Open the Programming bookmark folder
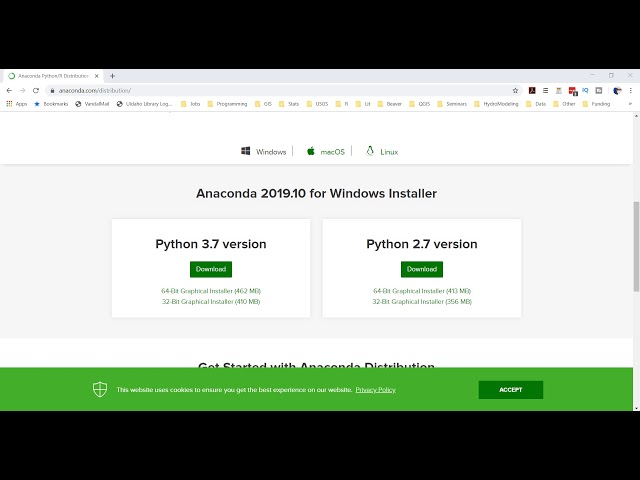Screen dimensions: 640x480 227,104
